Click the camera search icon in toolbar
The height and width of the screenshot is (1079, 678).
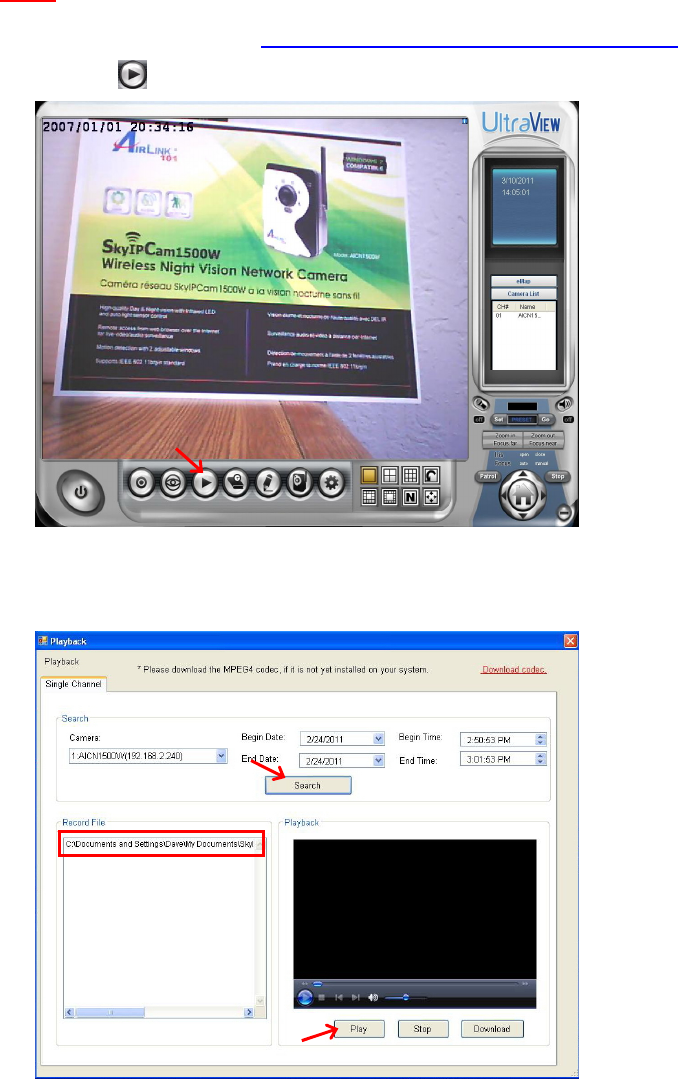[x=236, y=483]
